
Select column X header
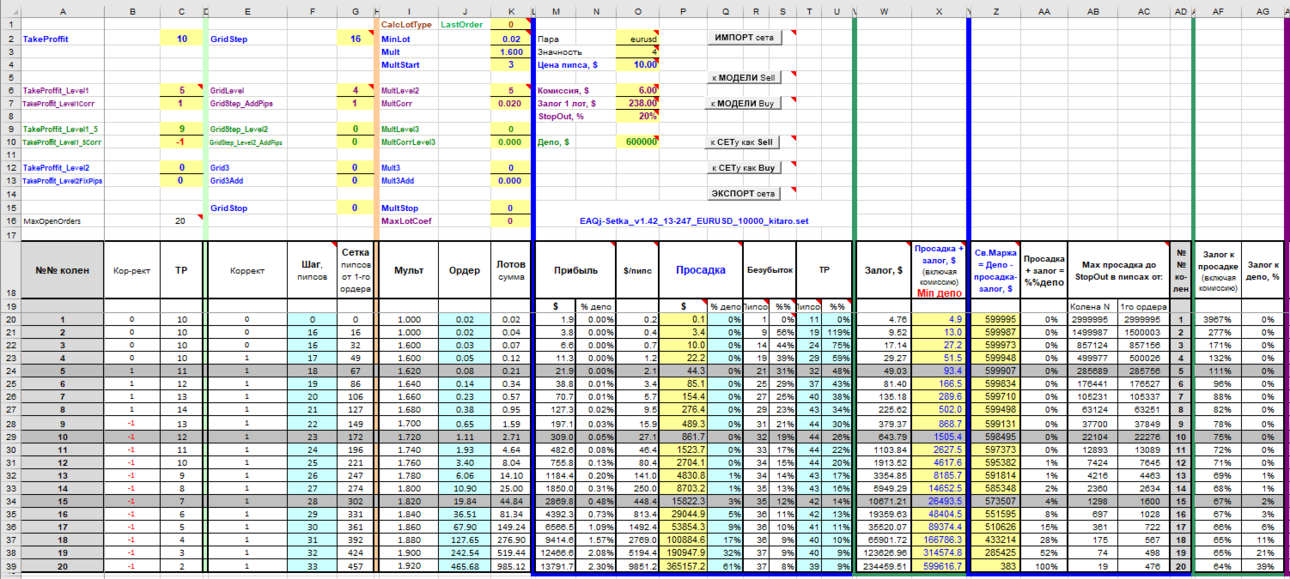point(939,11)
